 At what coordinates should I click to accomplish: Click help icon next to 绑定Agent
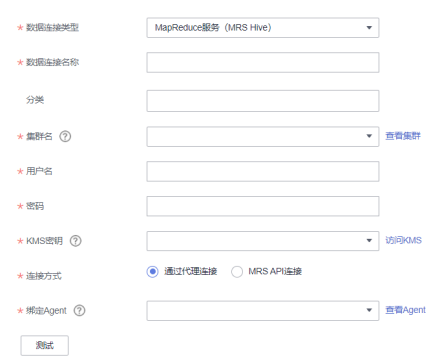[79, 310]
